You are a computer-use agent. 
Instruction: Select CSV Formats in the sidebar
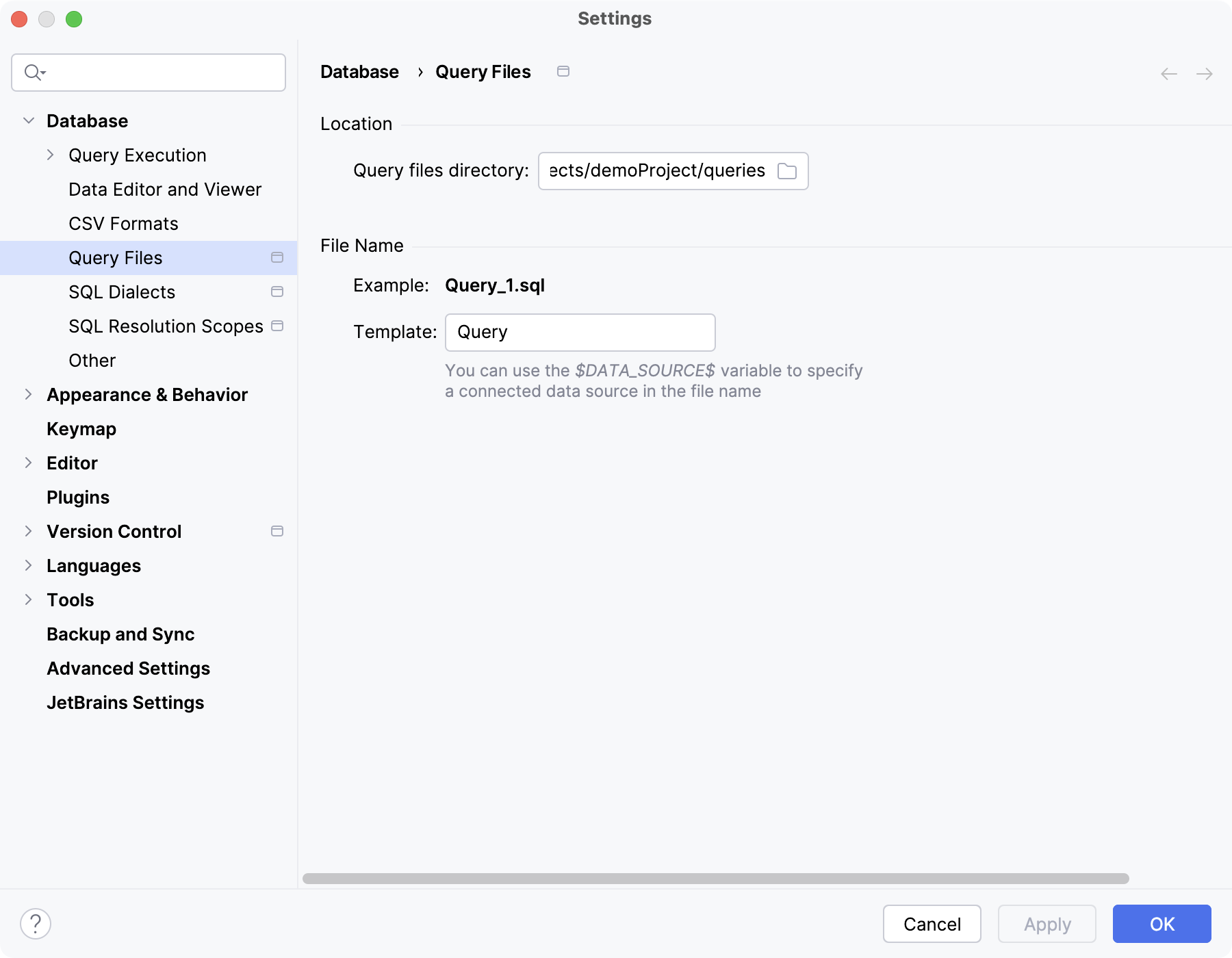pos(123,224)
